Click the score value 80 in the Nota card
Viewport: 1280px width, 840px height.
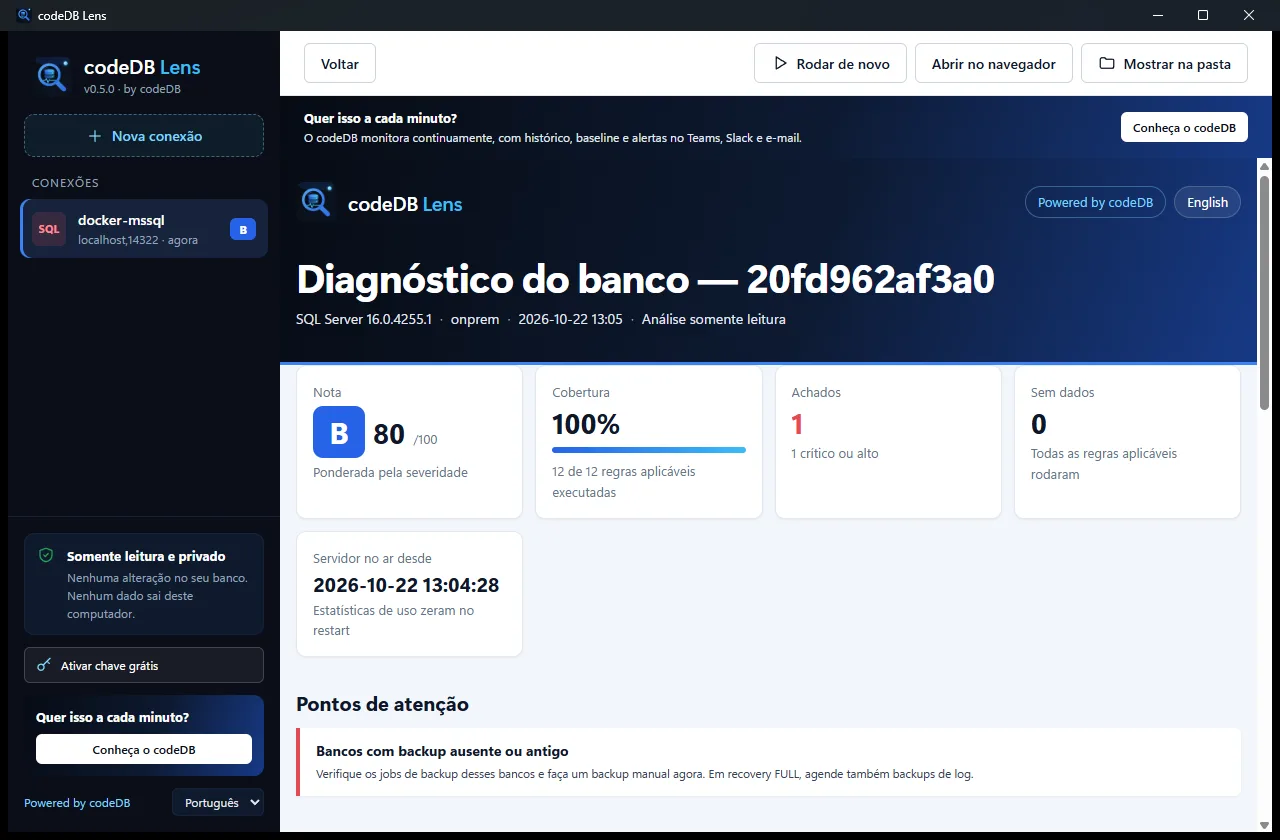[389, 434]
